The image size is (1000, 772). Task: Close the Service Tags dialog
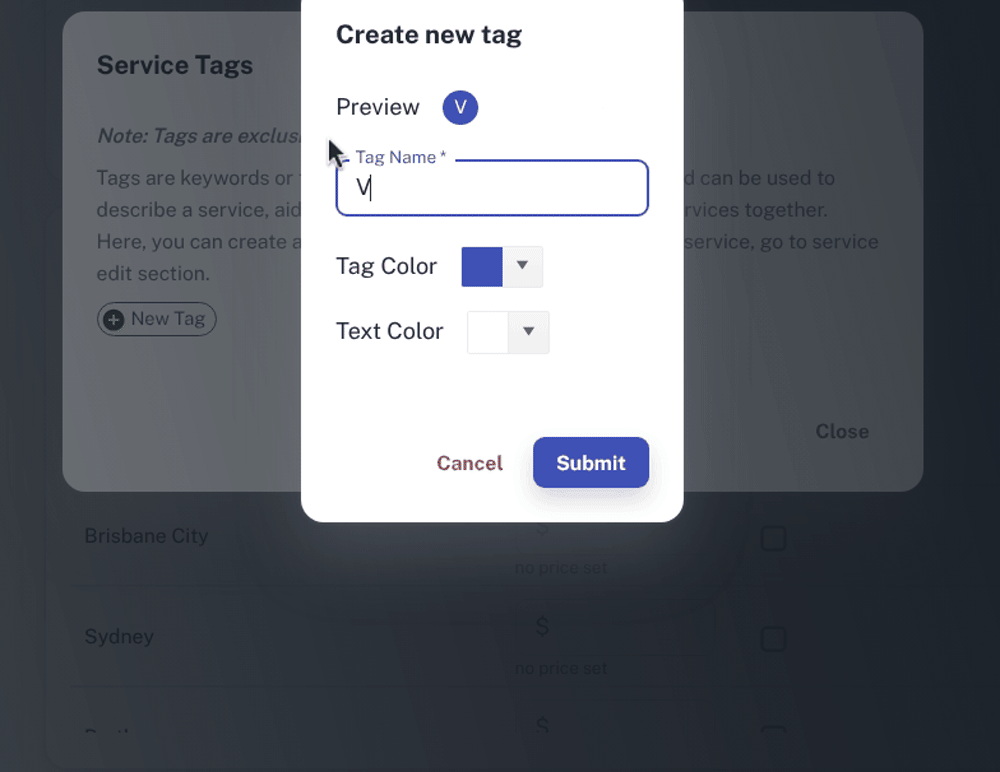pyautogui.click(x=841, y=431)
